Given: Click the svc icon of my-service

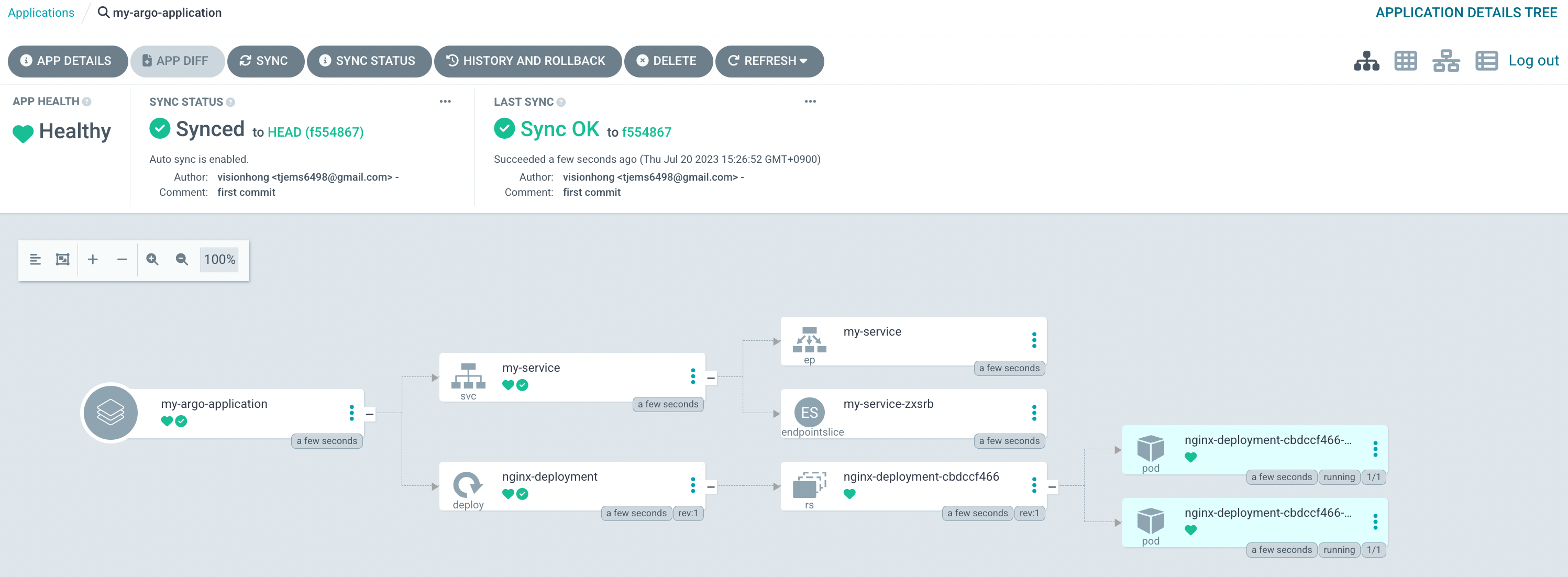Looking at the screenshot, I should tap(468, 376).
